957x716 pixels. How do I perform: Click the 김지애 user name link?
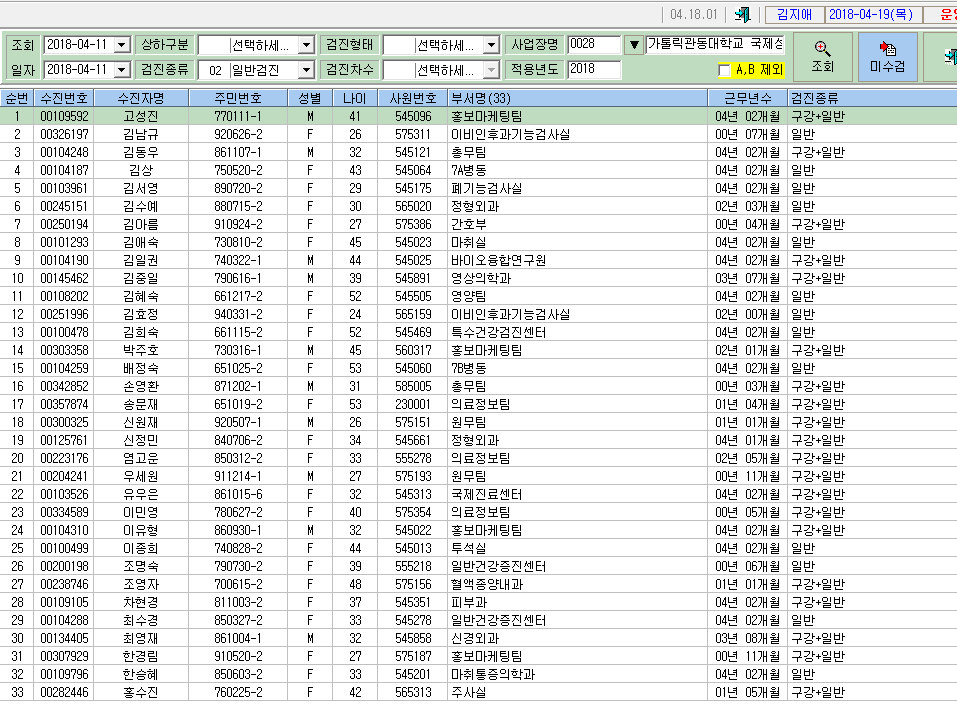pyautogui.click(x=794, y=15)
